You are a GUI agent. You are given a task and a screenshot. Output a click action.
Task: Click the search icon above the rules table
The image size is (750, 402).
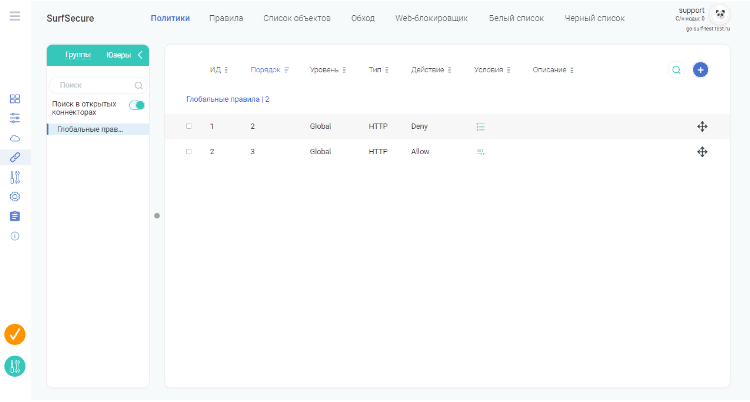[676, 70]
